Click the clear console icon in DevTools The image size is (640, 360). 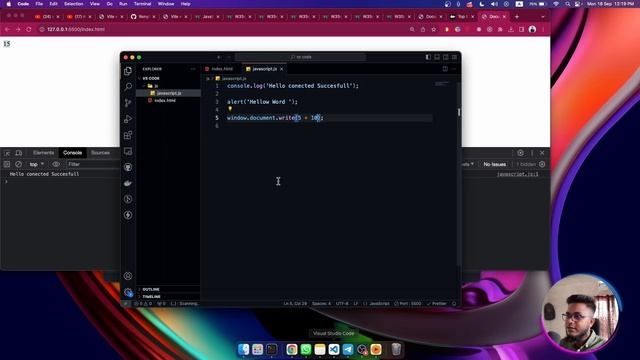[x=18, y=164]
